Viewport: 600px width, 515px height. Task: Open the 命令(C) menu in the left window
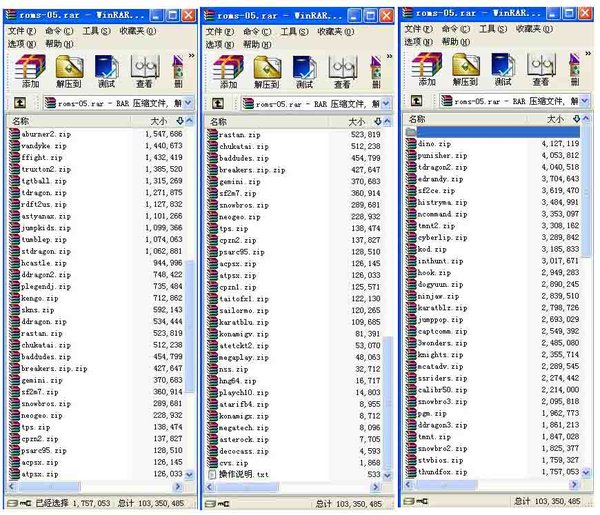[x=59, y=31]
